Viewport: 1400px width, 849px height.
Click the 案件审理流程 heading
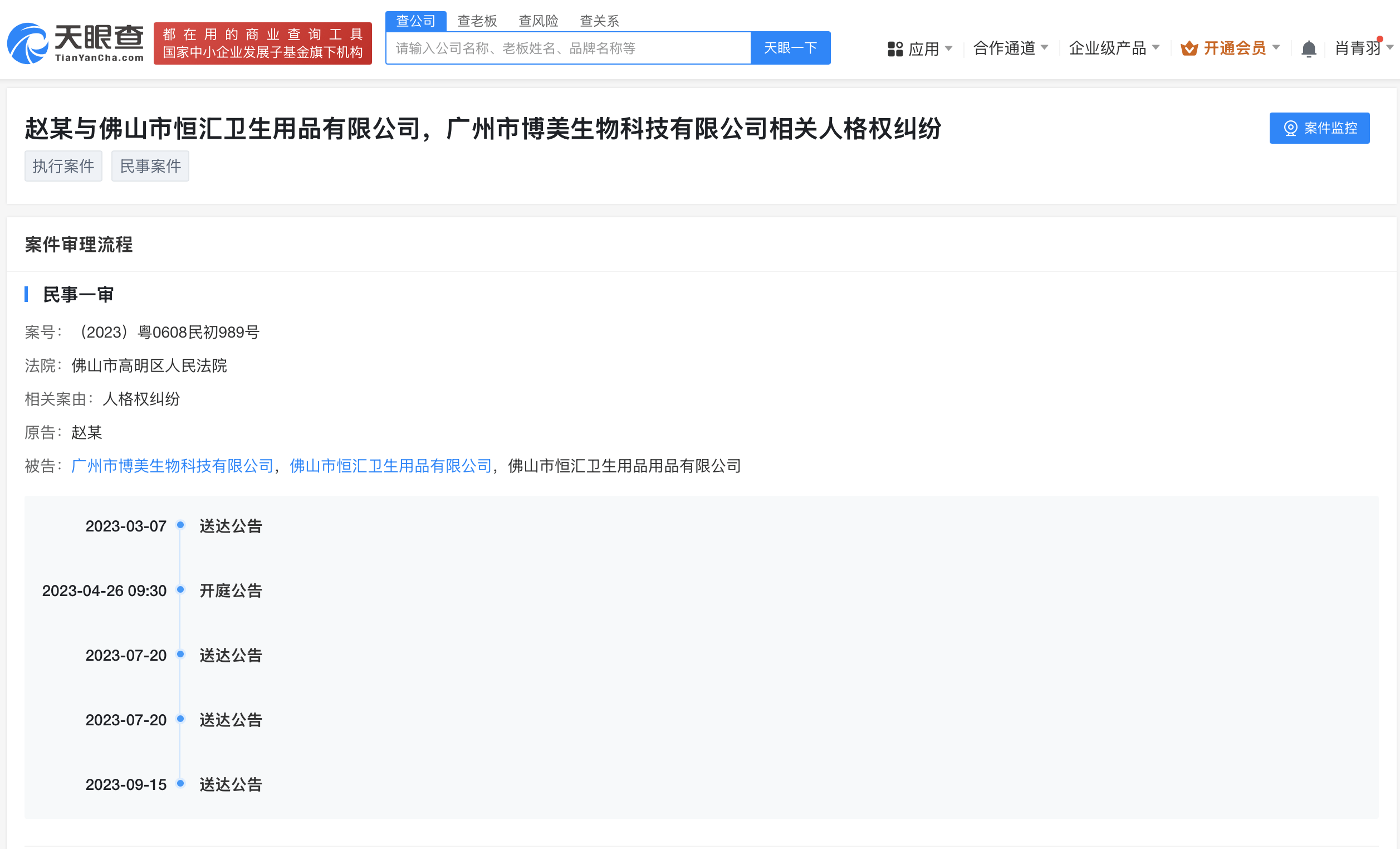tap(79, 245)
